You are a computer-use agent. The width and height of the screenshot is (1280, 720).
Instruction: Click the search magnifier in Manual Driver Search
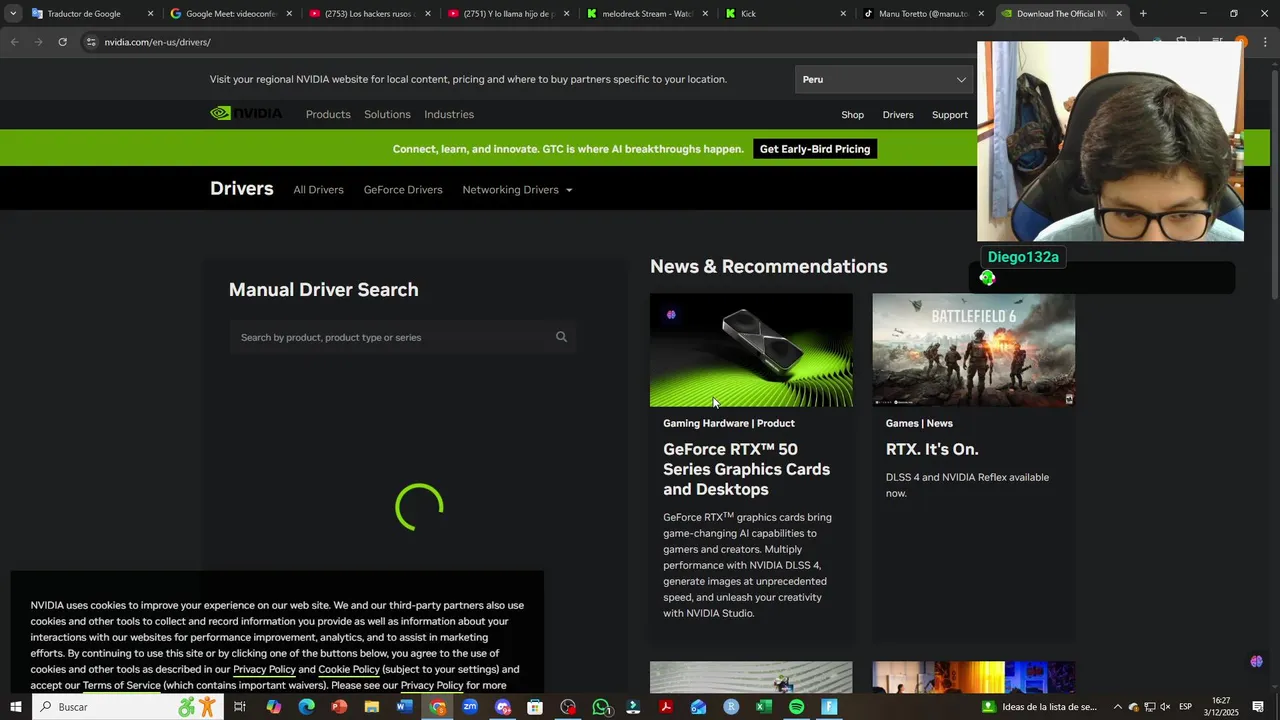pyautogui.click(x=561, y=337)
